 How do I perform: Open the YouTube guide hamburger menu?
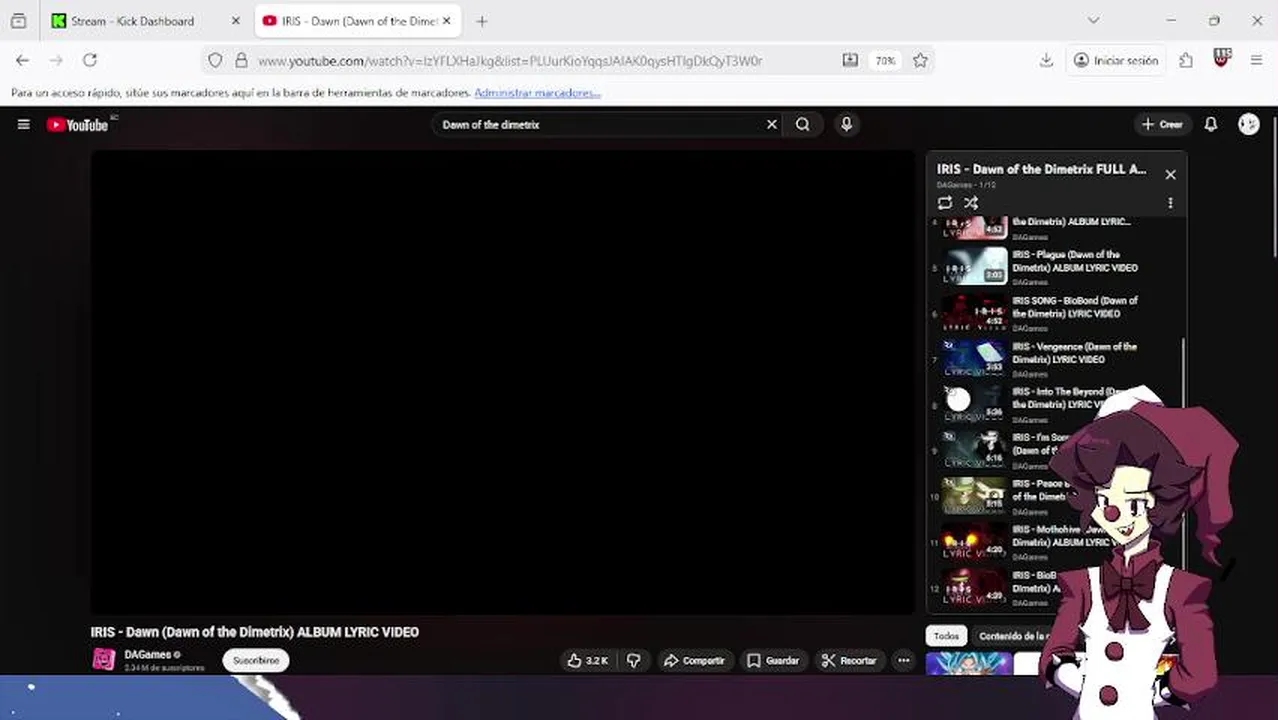point(23,124)
